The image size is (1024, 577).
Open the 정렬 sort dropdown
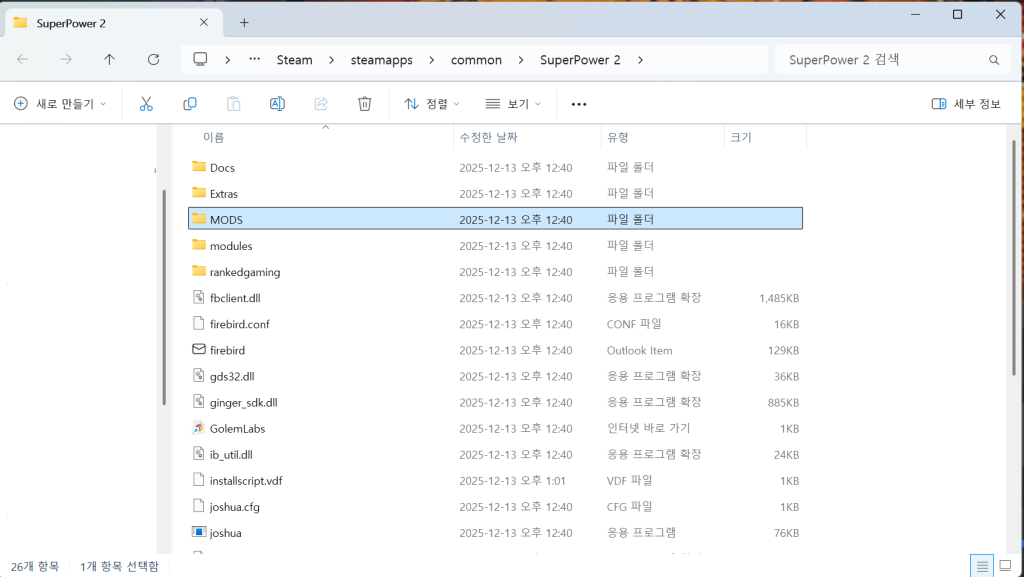point(432,104)
